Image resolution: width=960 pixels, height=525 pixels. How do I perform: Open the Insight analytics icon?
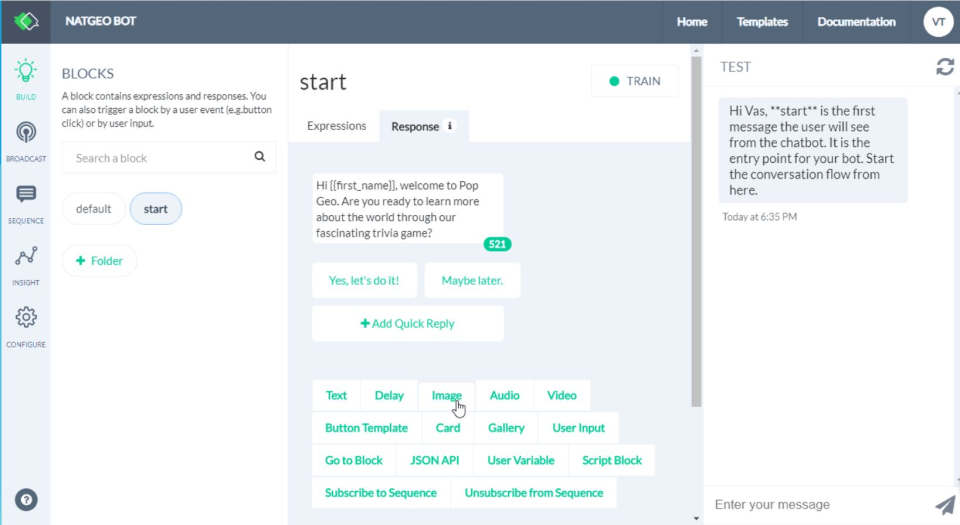26,263
